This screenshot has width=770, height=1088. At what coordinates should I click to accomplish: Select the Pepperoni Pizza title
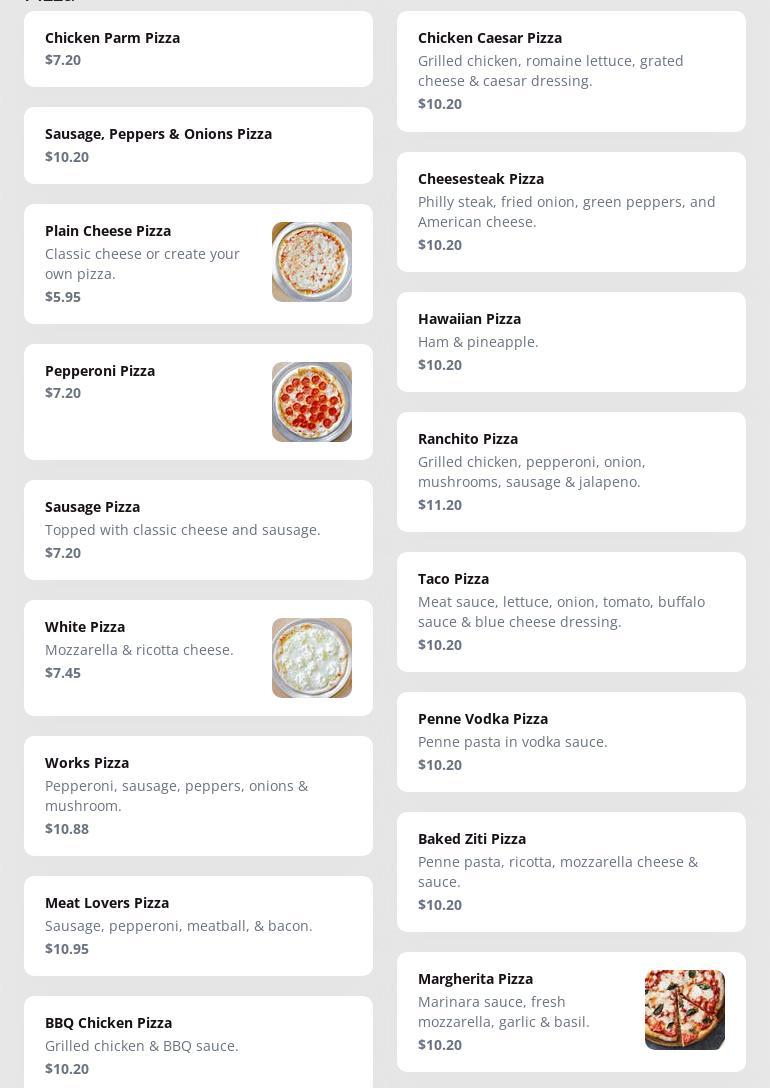click(100, 371)
